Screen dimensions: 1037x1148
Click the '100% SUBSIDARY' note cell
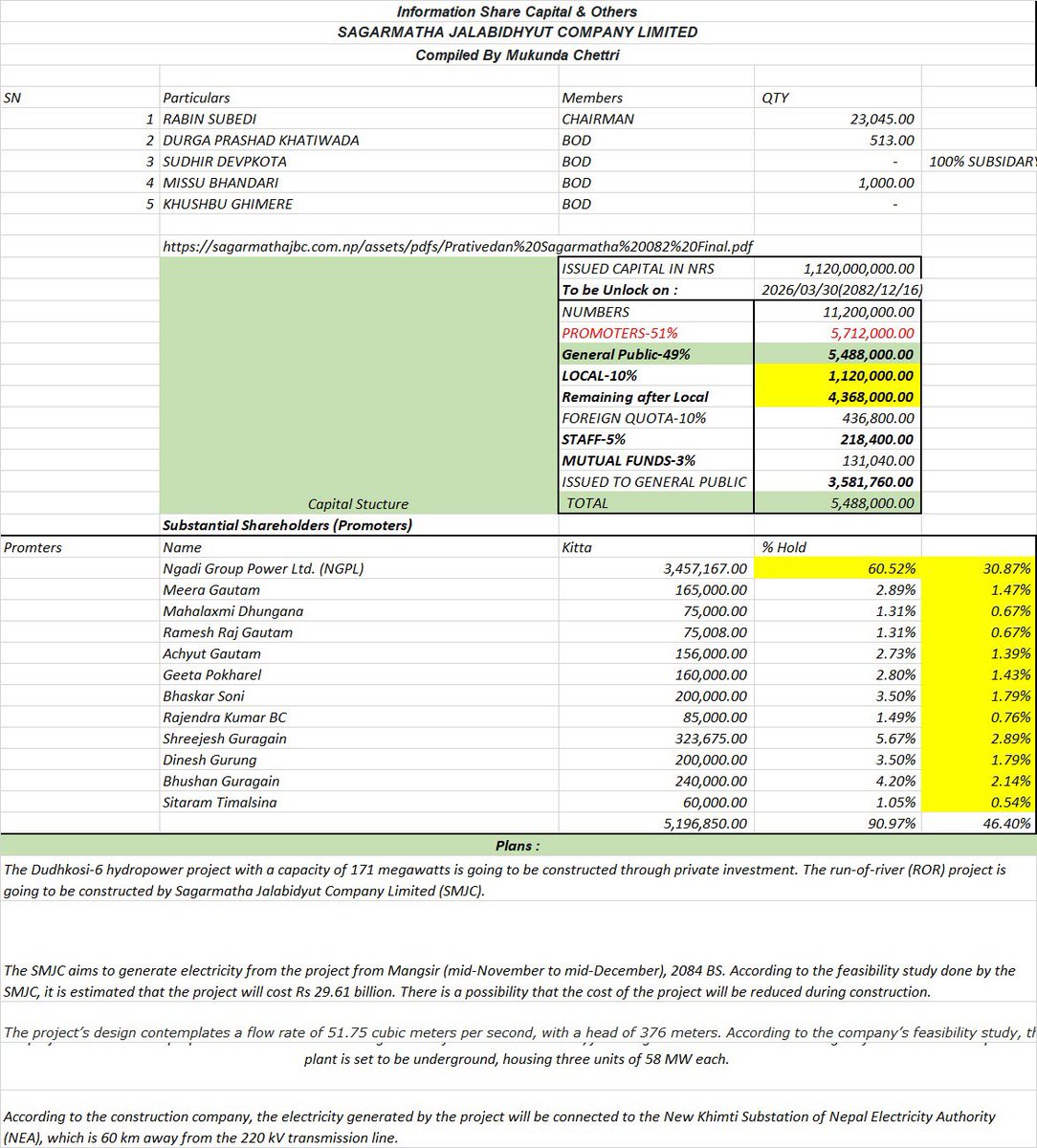pos(980,162)
